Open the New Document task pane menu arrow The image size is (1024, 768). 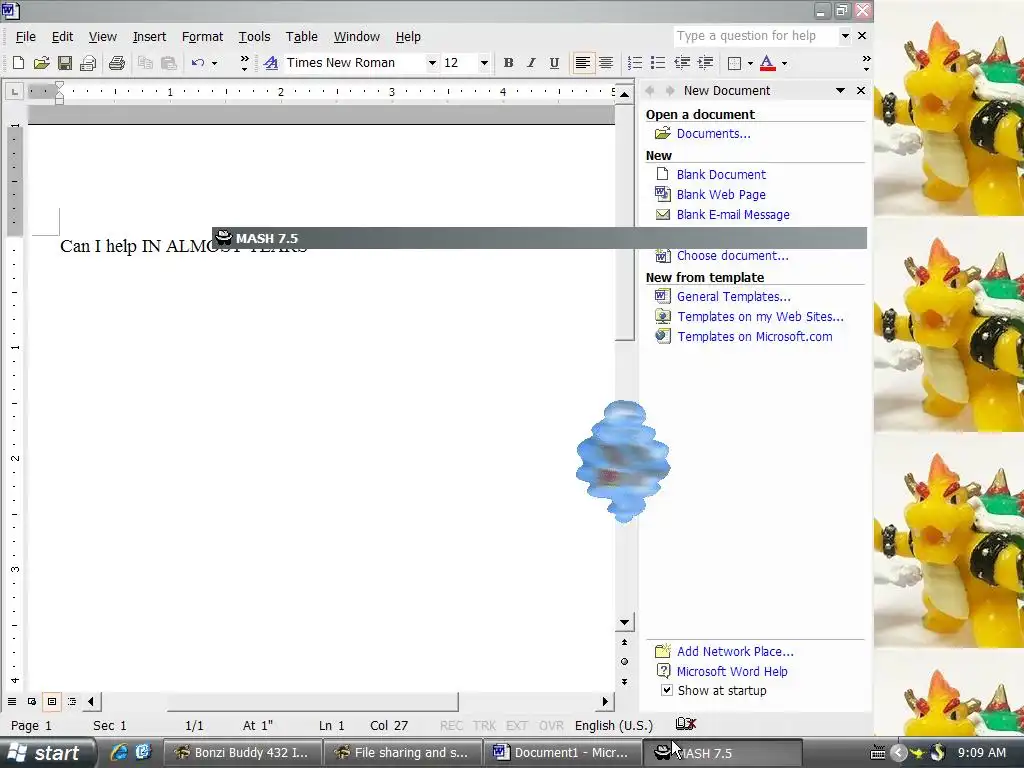tap(840, 91)
